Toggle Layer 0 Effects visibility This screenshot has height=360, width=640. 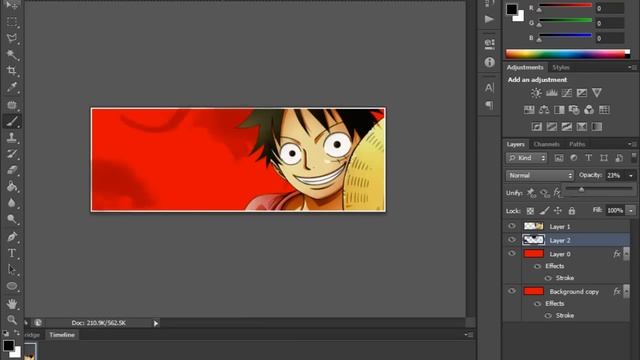(x=538, y=266)
